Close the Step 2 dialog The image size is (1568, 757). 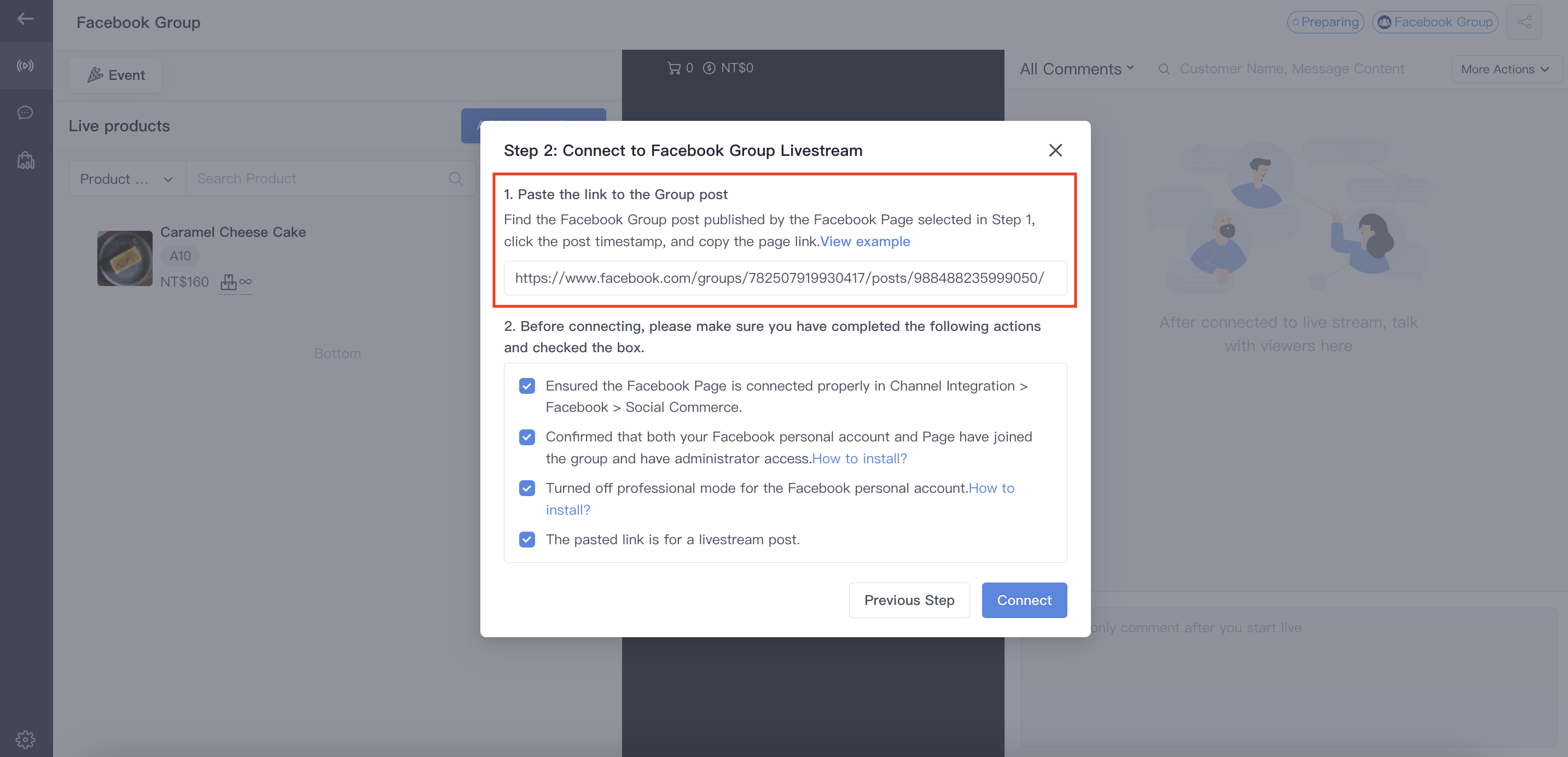tap(1055, 150)
